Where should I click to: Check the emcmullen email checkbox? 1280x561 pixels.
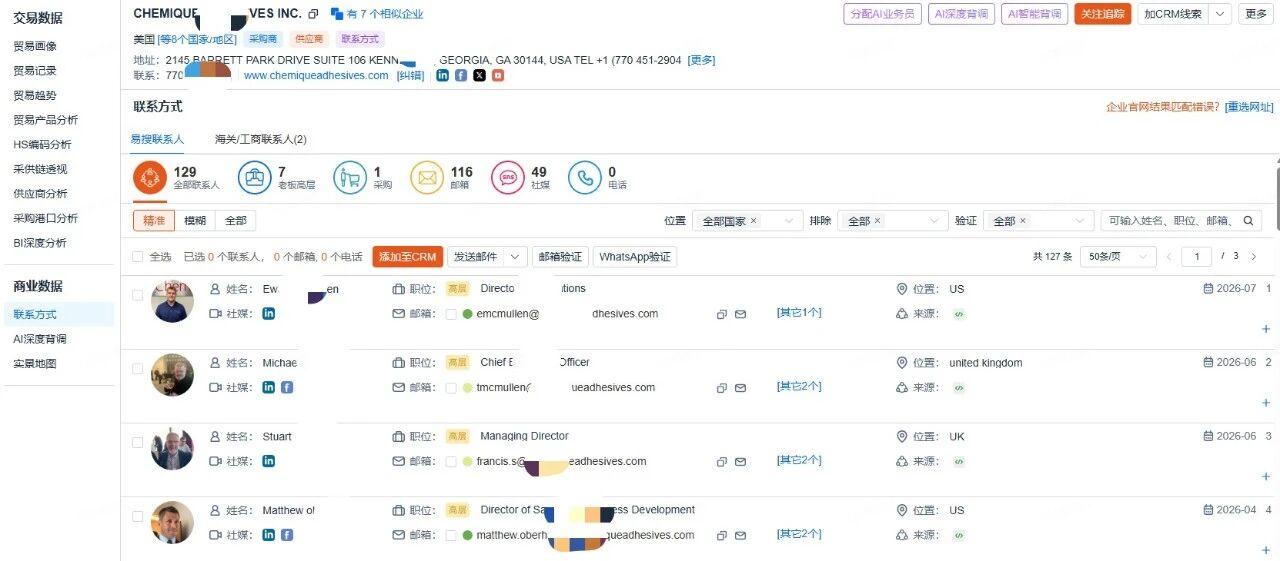pos(451,314)
